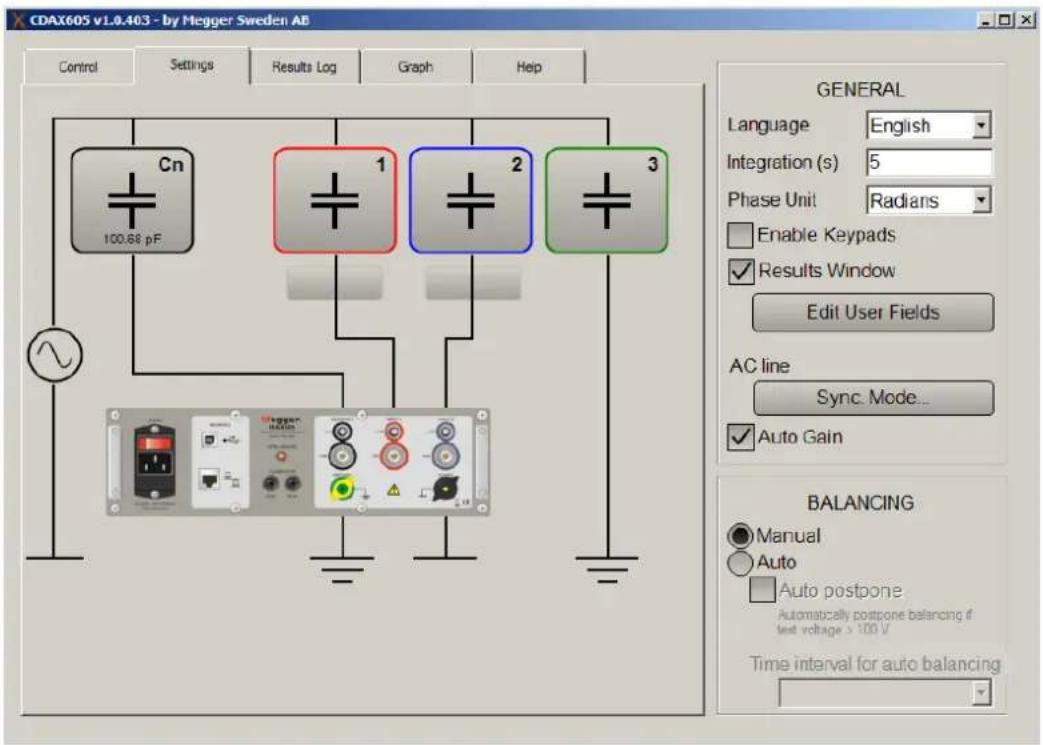Open the Help tab
Viewport: 1043px width, 745px height.
pos(529,67)
